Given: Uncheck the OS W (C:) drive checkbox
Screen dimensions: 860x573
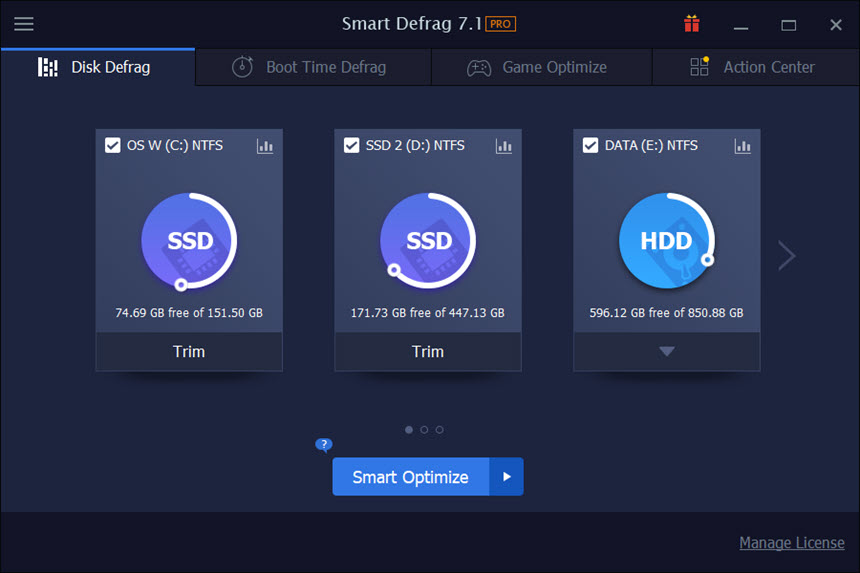Looking at the screenshot, I should point(112,145).
